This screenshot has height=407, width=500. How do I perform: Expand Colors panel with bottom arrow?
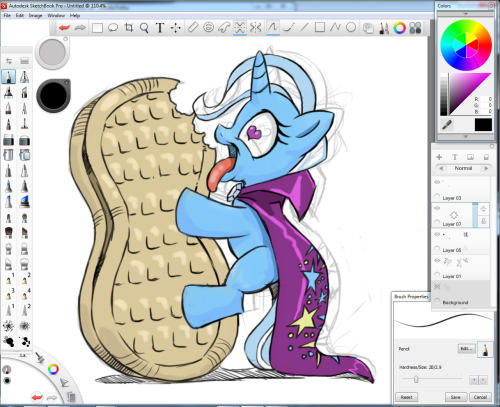pos(466,136)
